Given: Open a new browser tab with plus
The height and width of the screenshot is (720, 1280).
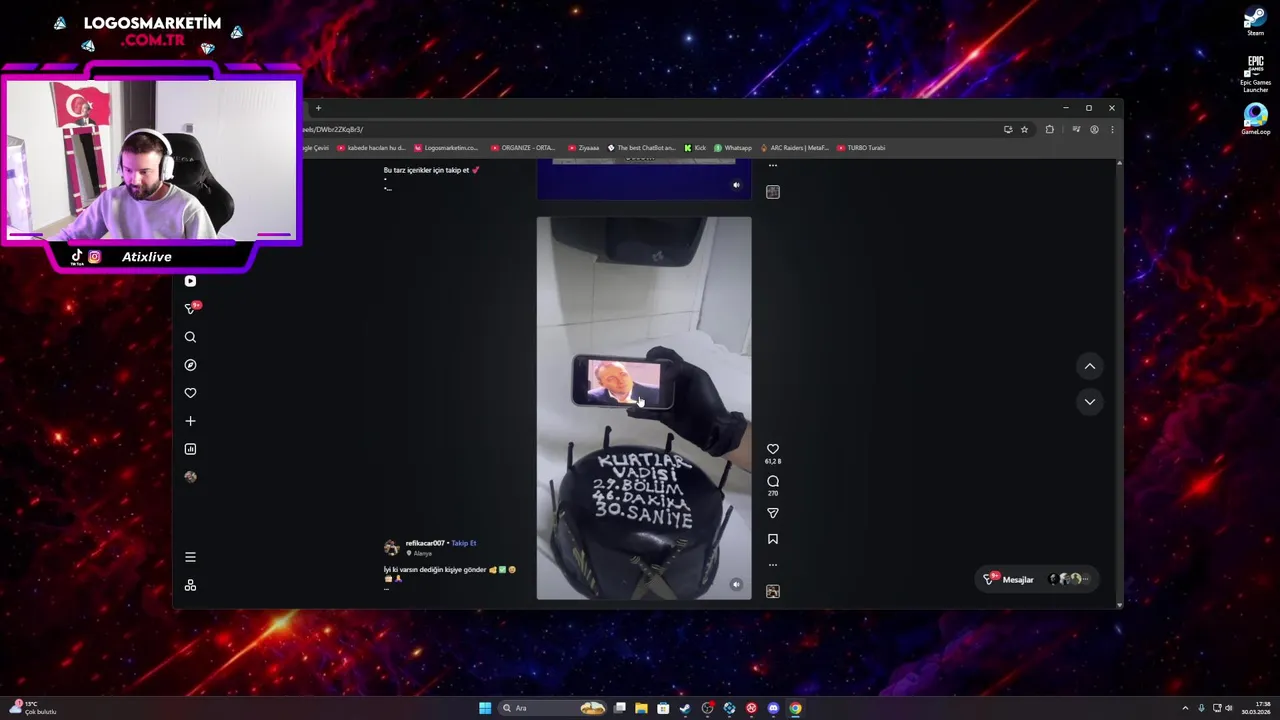Looking at the screenshot, I should [x=318, y=108].
